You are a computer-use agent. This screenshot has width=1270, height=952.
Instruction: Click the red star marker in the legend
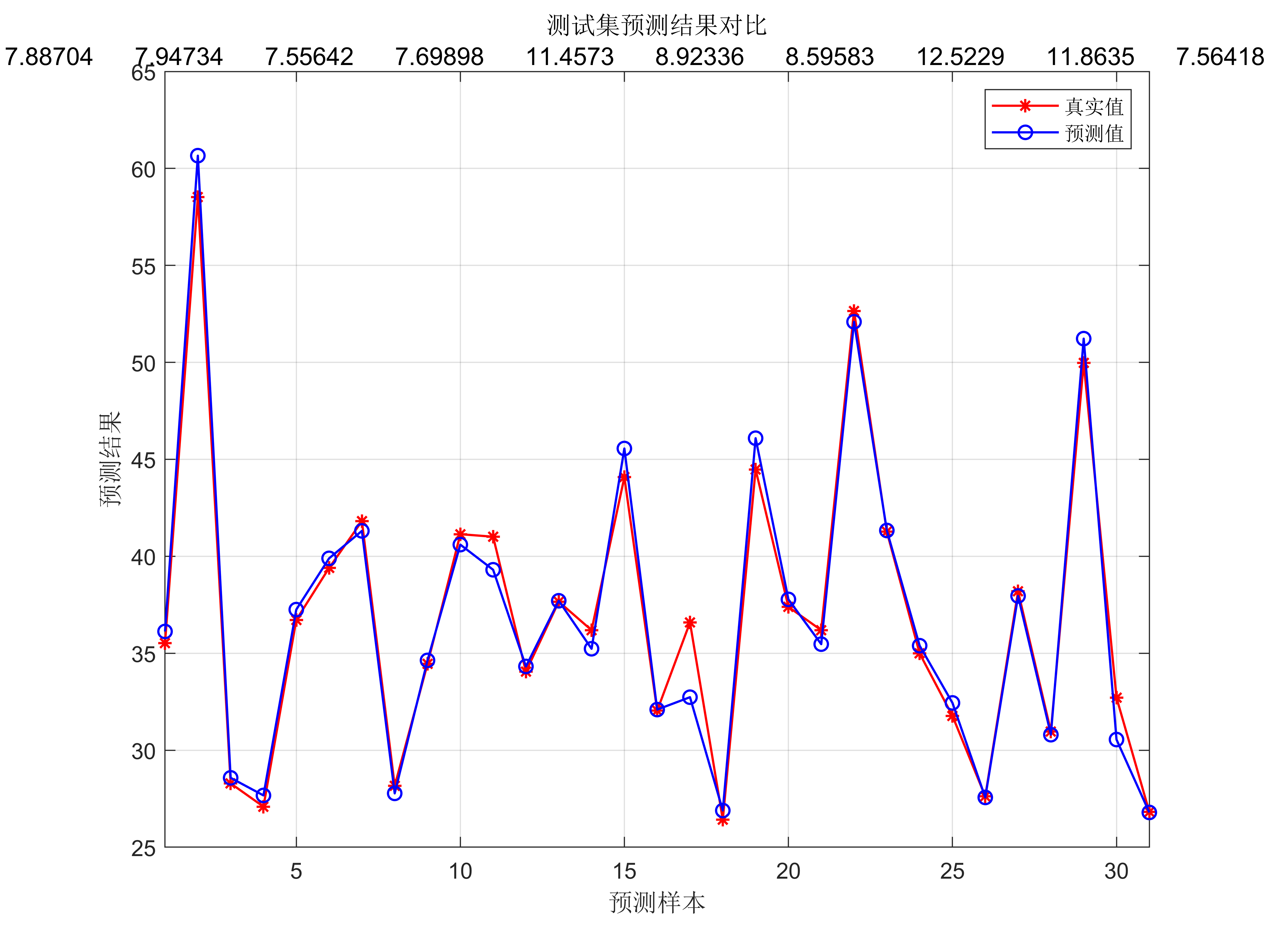pos(1025,106)
